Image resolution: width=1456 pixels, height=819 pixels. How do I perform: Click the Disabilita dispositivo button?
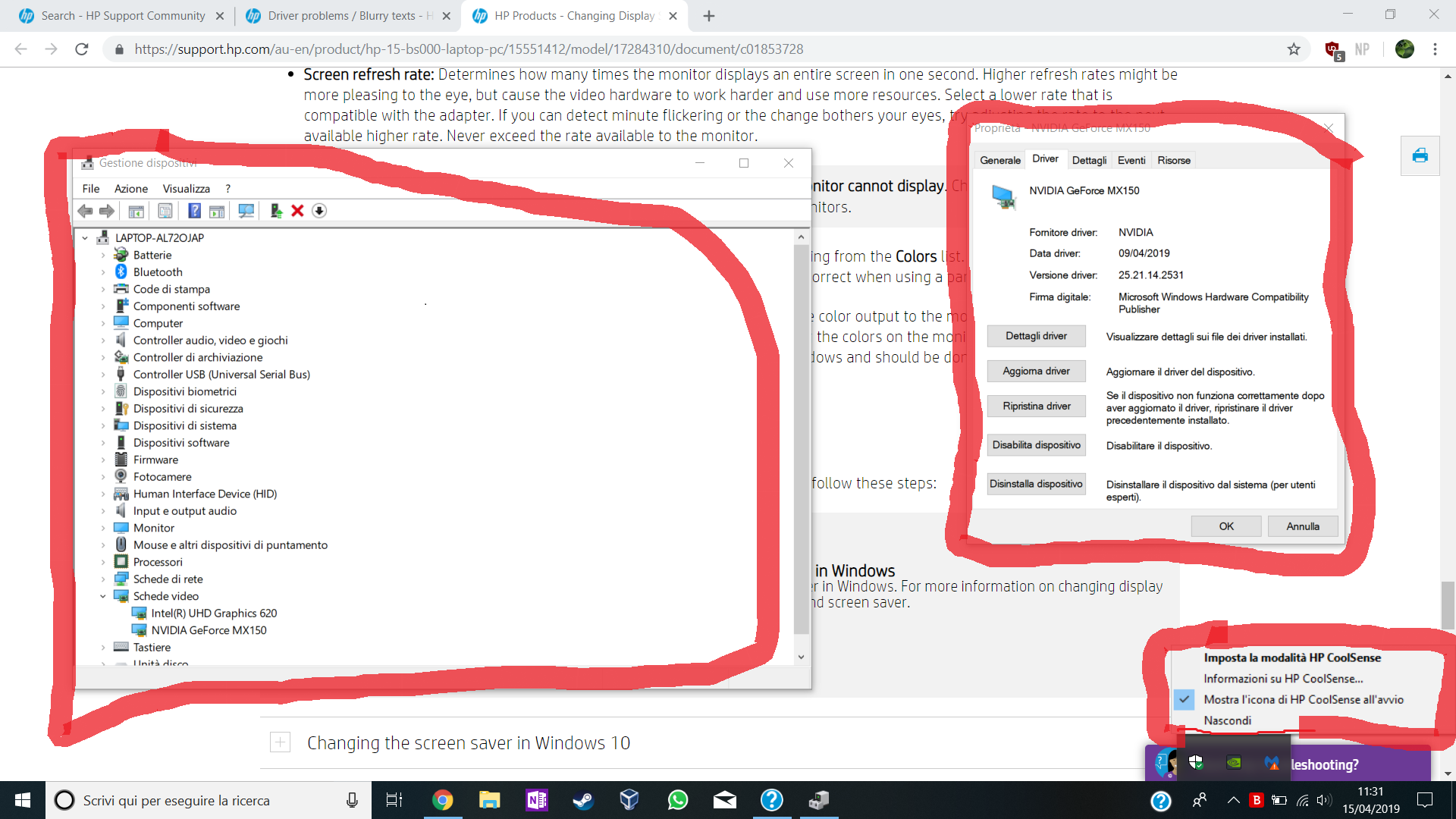(1036, 445)
